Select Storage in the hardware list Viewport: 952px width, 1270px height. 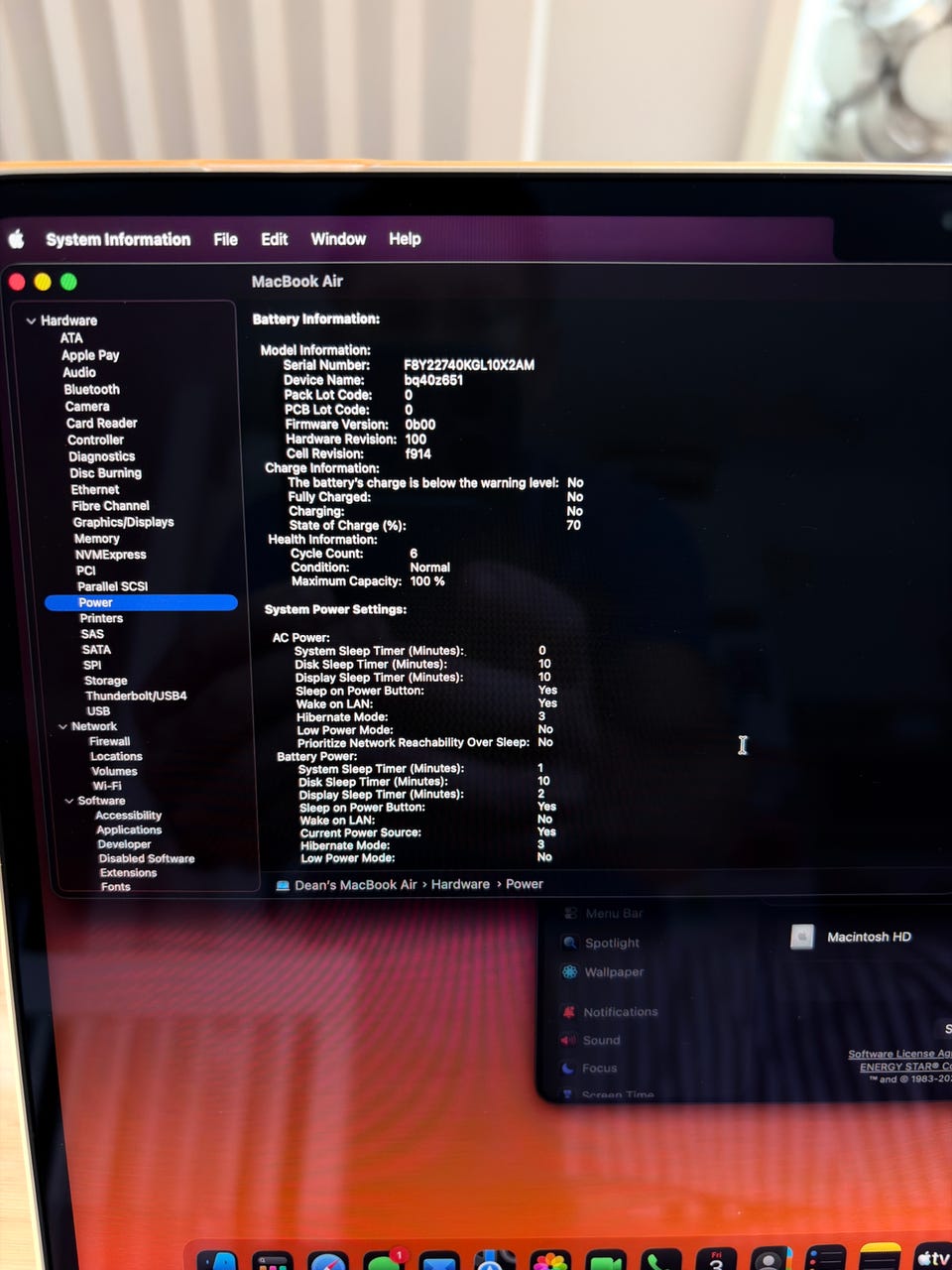pos(106,681)
